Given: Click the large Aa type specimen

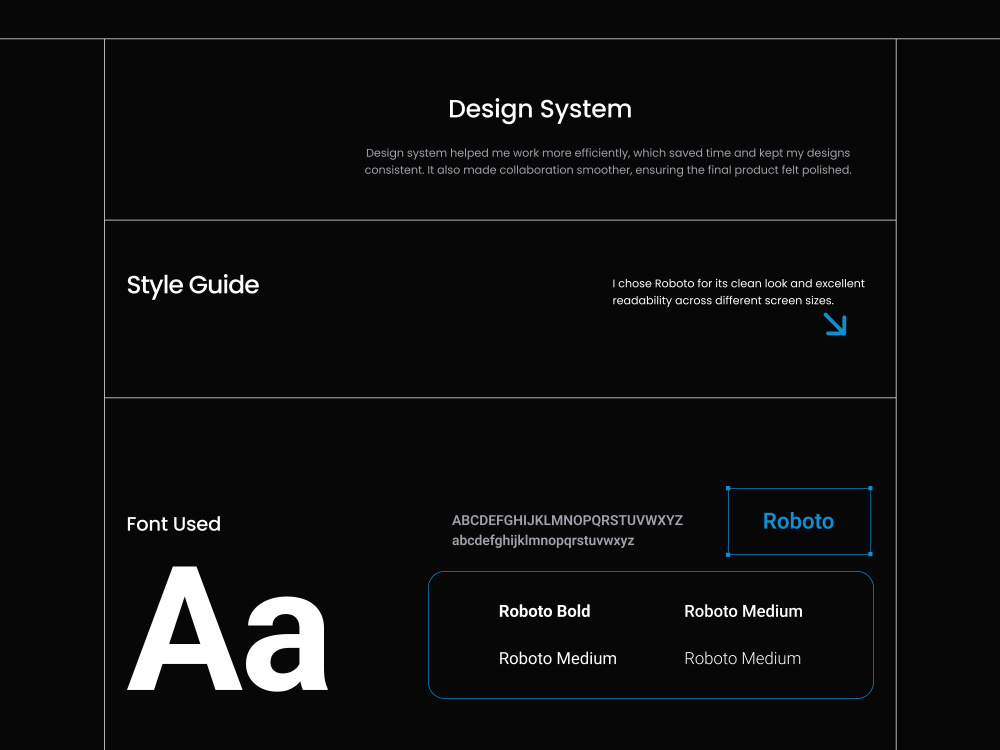Looking at the screenshot, I should [x=228, y=628].
